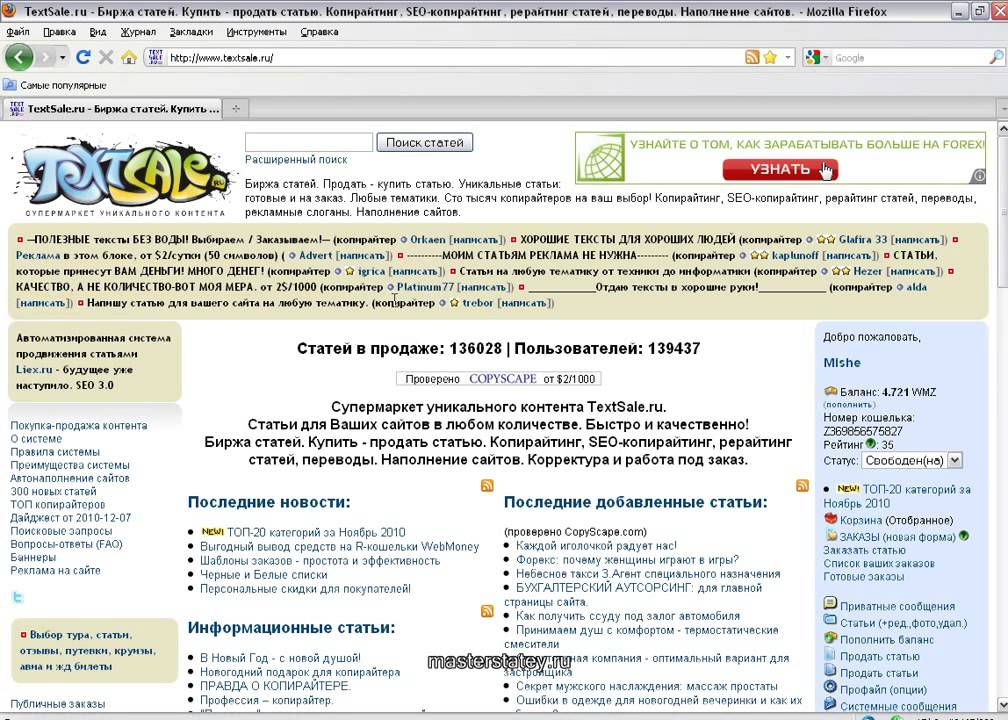
Task: Start search with the magnifier icon
Action: pyautogui.click(x=996, y=57)
